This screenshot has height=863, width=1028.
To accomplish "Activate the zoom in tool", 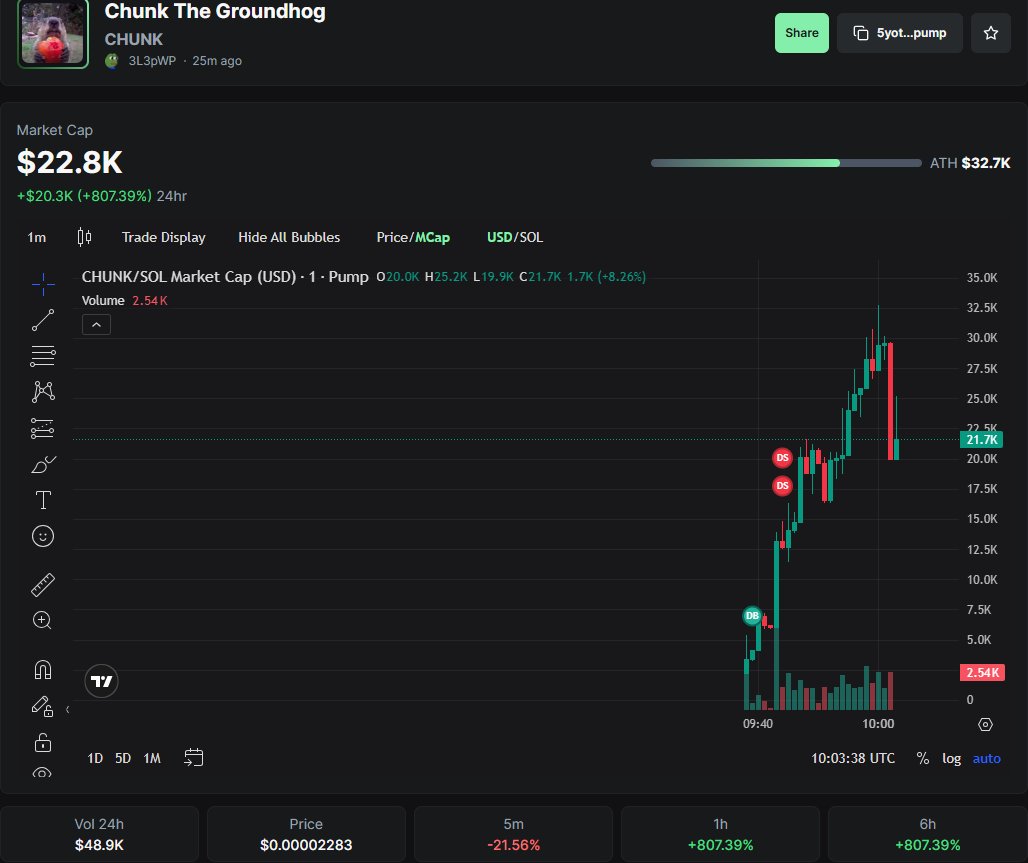I will pos(43,620).
